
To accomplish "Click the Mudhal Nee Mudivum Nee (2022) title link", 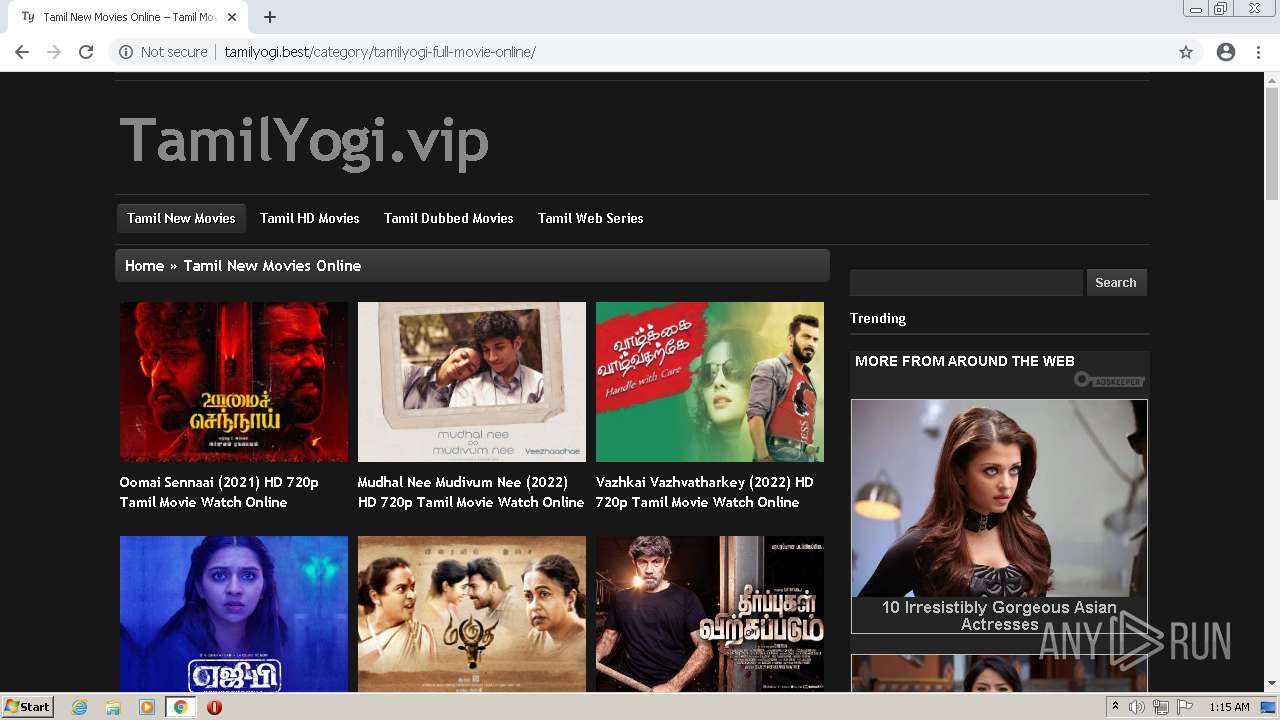I will tap(471, 492).
